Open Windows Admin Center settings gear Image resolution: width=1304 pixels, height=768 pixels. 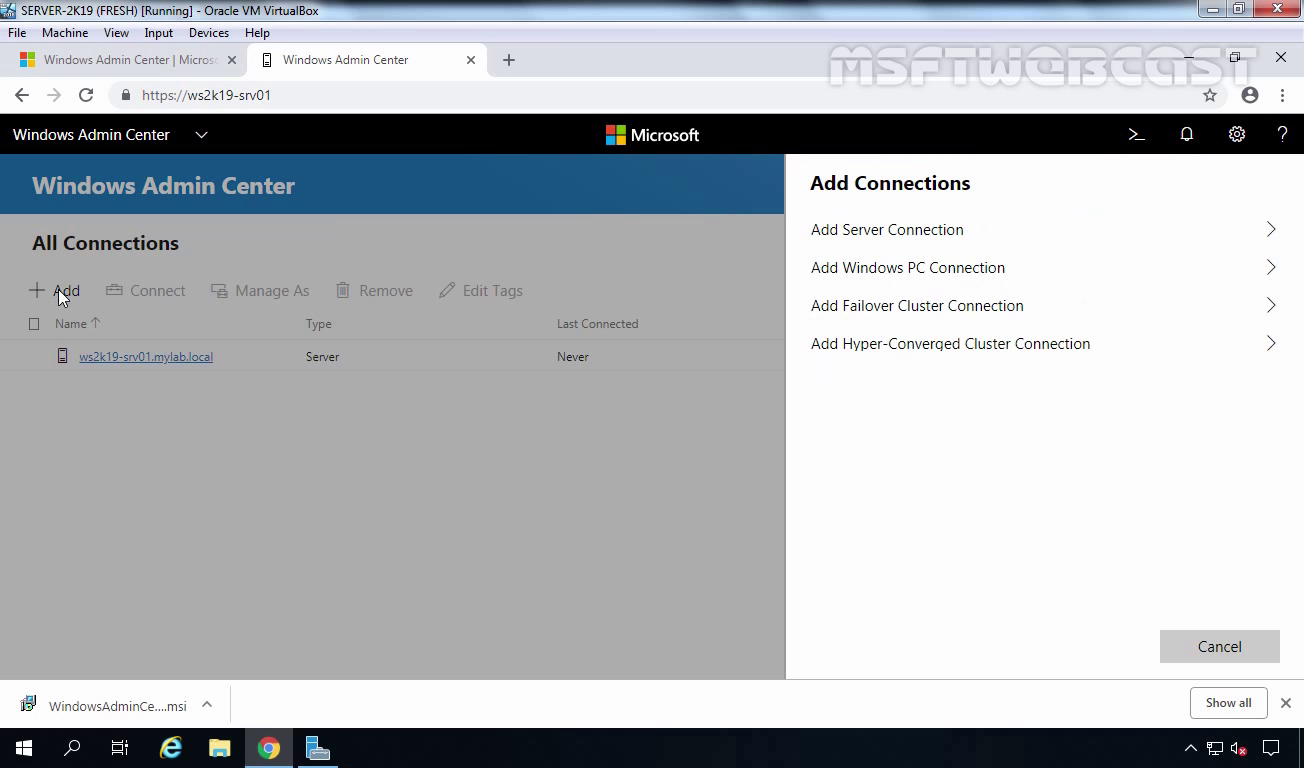(1237, 134)
